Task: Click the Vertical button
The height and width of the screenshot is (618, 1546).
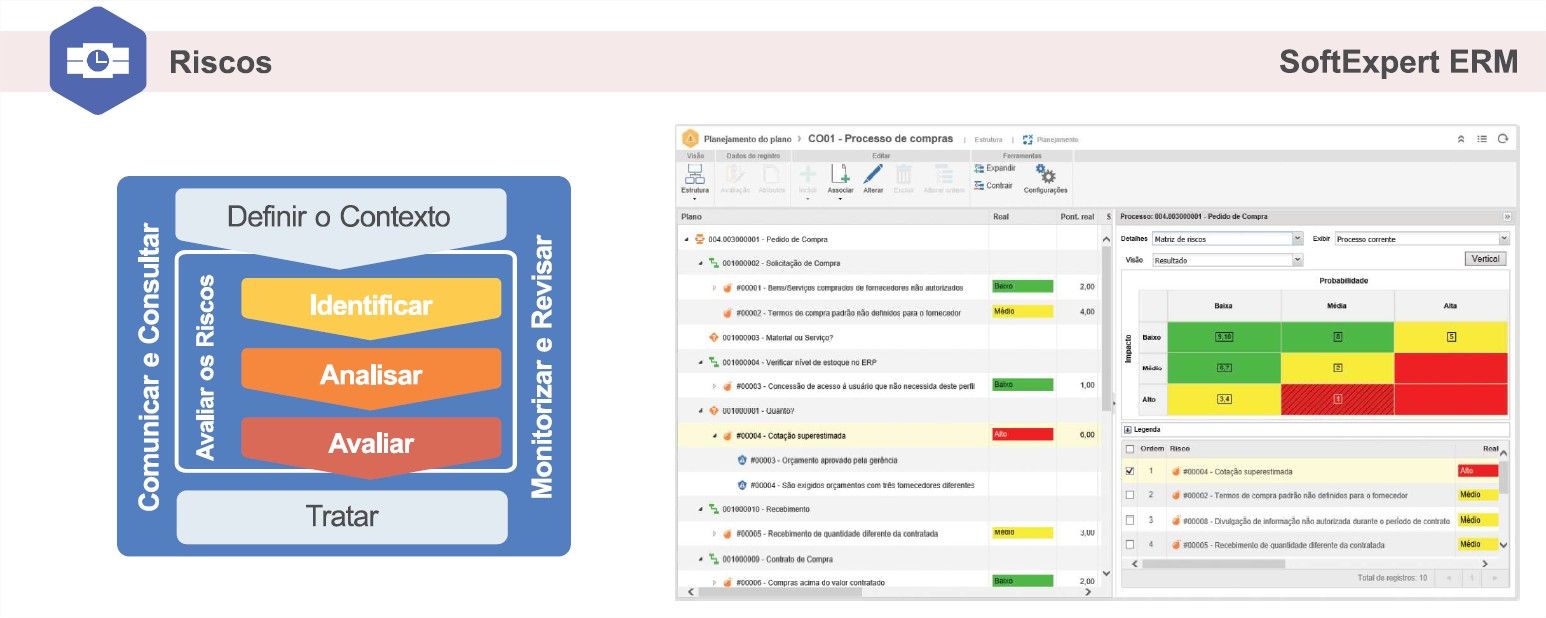Action: [x=1485, y=259]
